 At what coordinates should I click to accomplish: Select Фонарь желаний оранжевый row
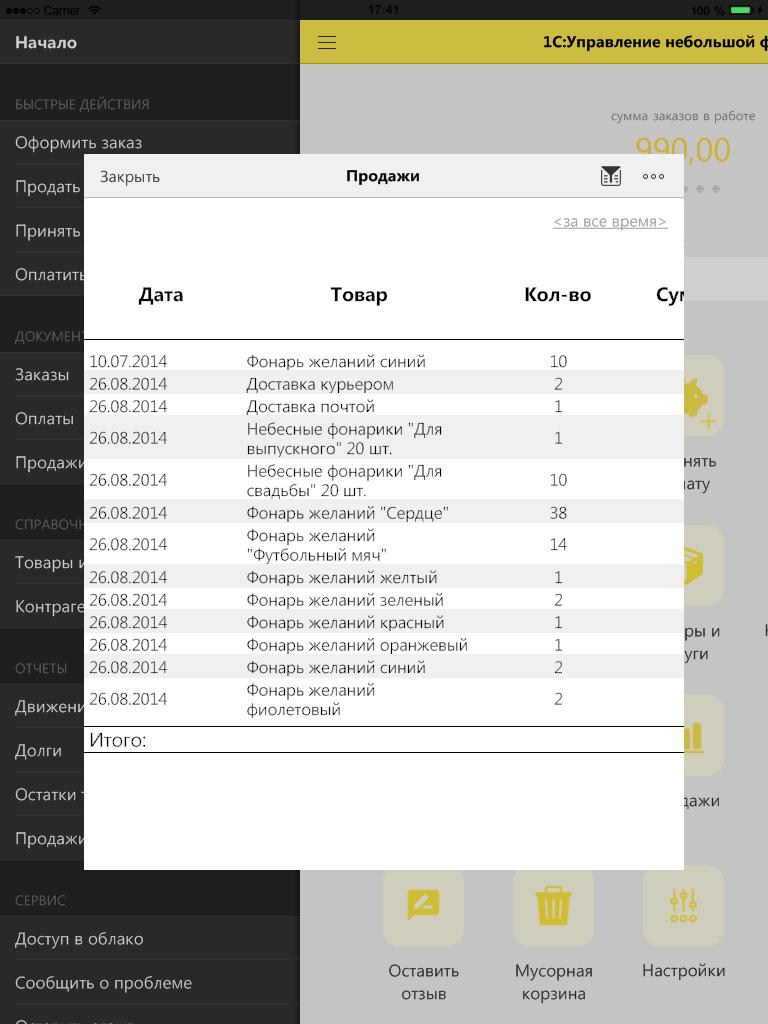tap(384, 645)
